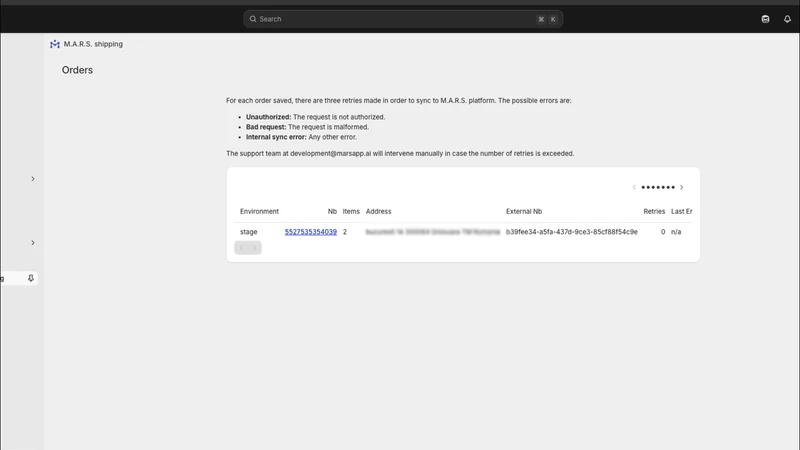Click previous button below the table
Screen dimensions: 800x450
[241, 247]
